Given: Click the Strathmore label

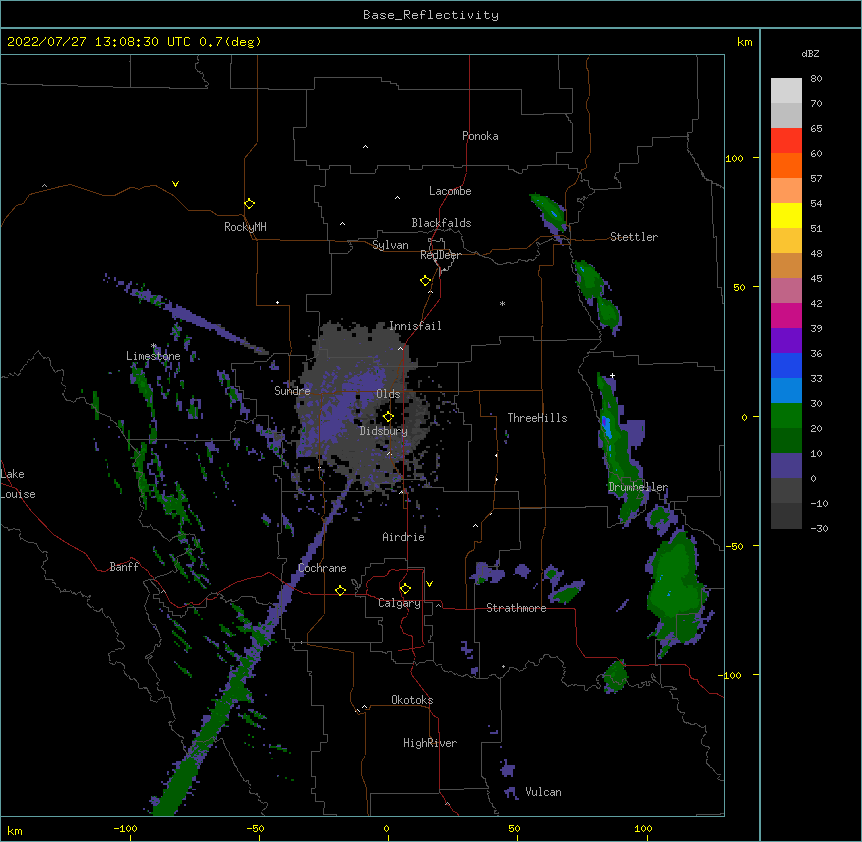Looking at the screenshot, I should (x=516, y=608).
